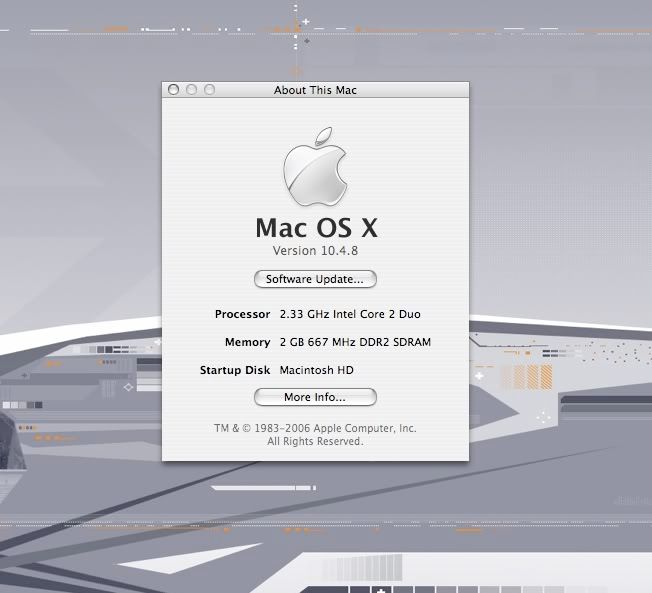The image size is (652, 593).
Task: Close the About This Mac window
Action: coord(174,90)
